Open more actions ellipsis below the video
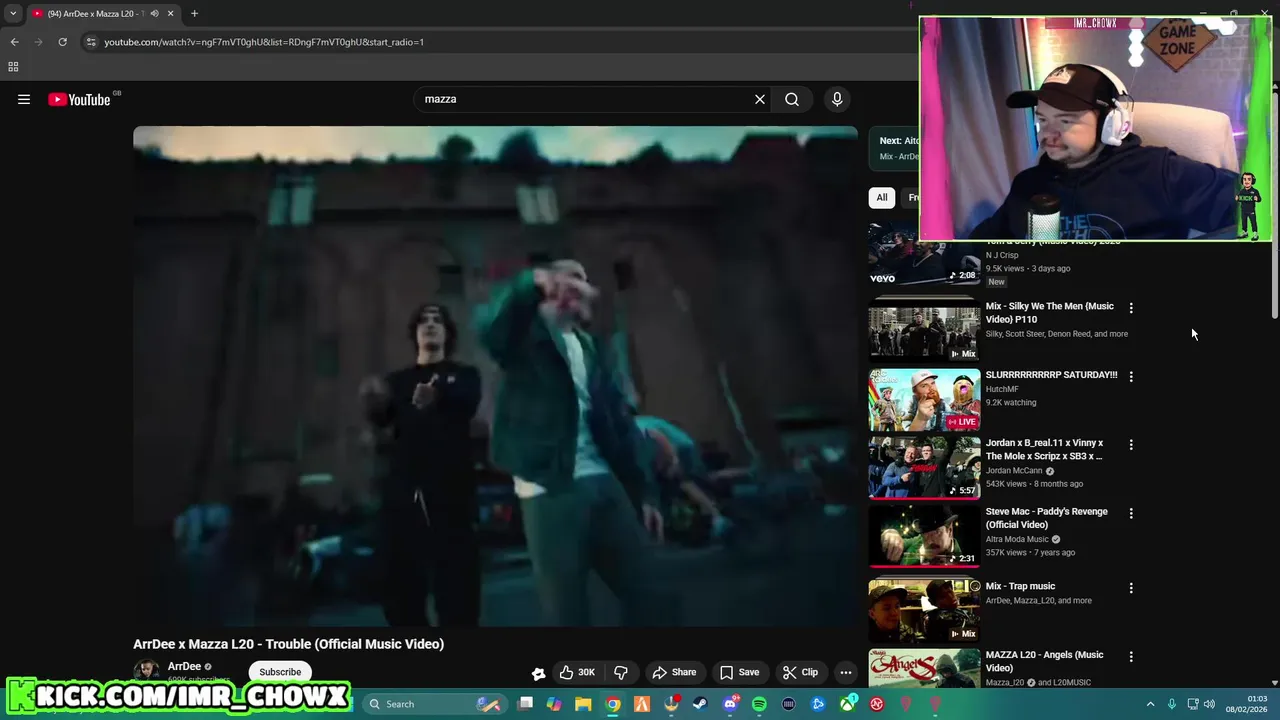 pos(846,672)
